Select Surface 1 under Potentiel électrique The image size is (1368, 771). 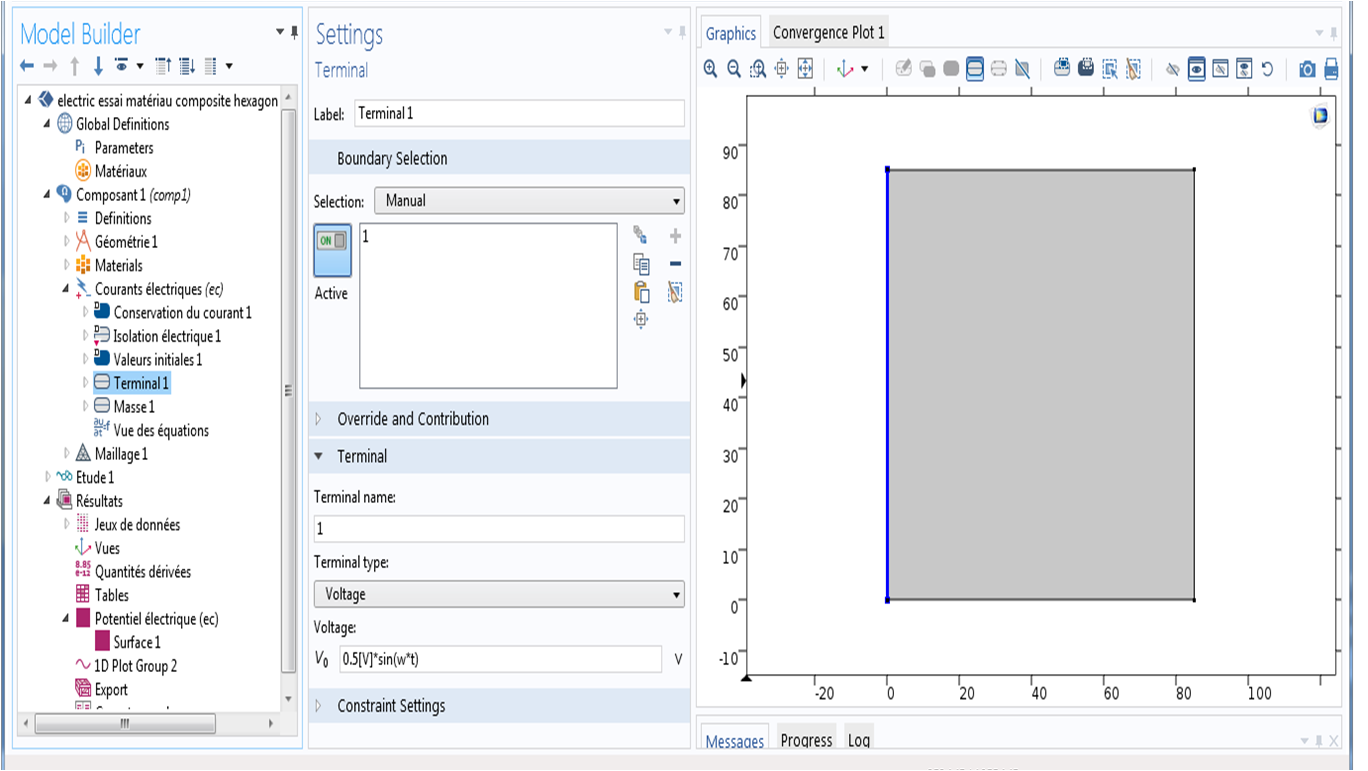coord(136,643)
